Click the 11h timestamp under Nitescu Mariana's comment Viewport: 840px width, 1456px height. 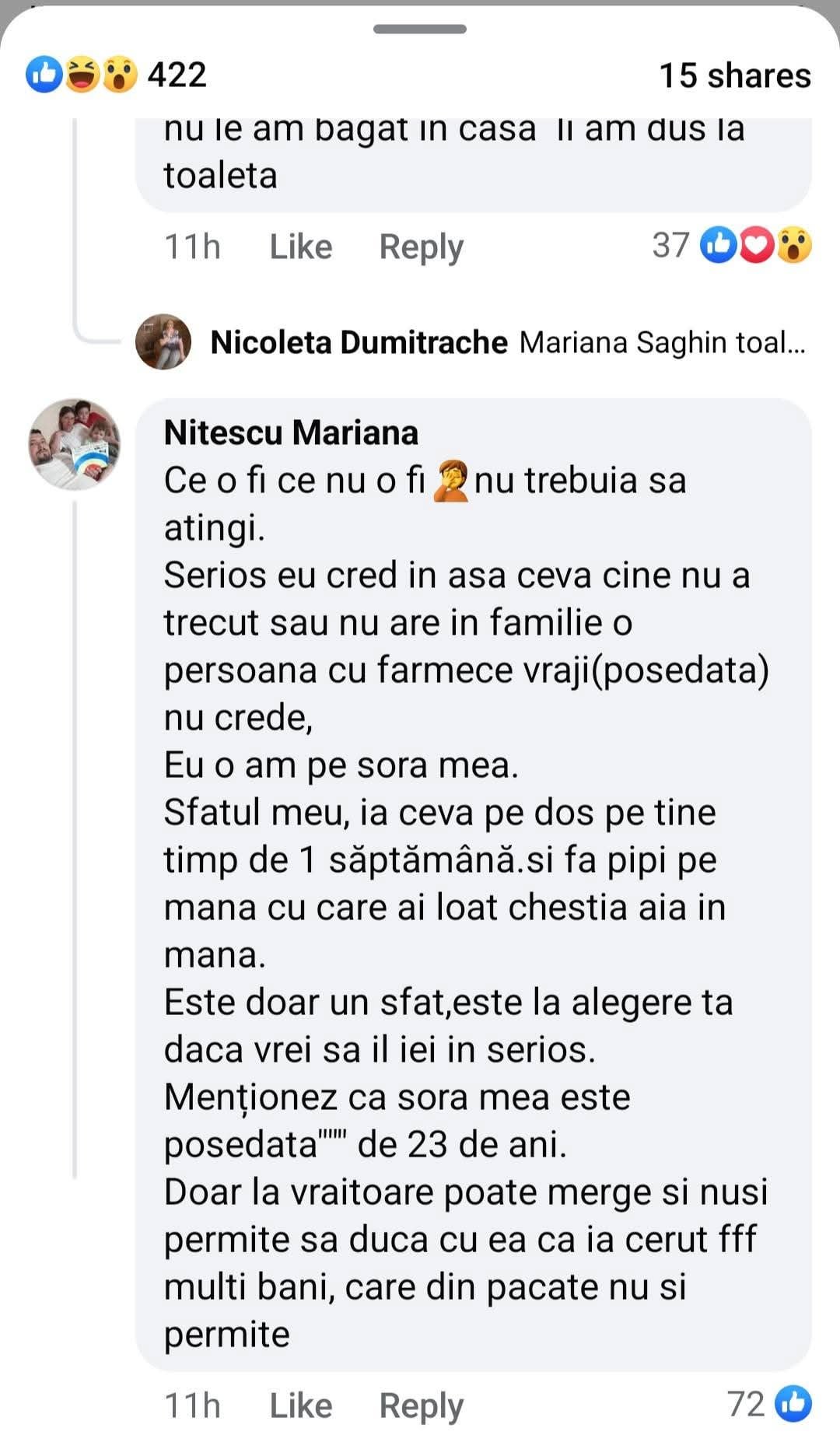pos(192,1405)
